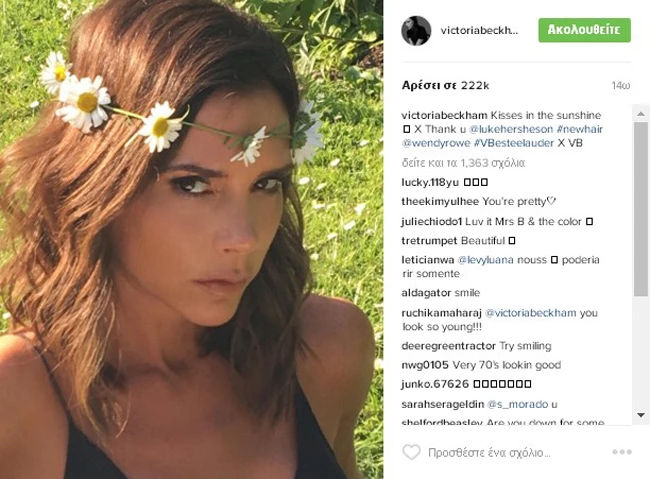Click the scrollbar down arrow in comments

click(641, 415)
